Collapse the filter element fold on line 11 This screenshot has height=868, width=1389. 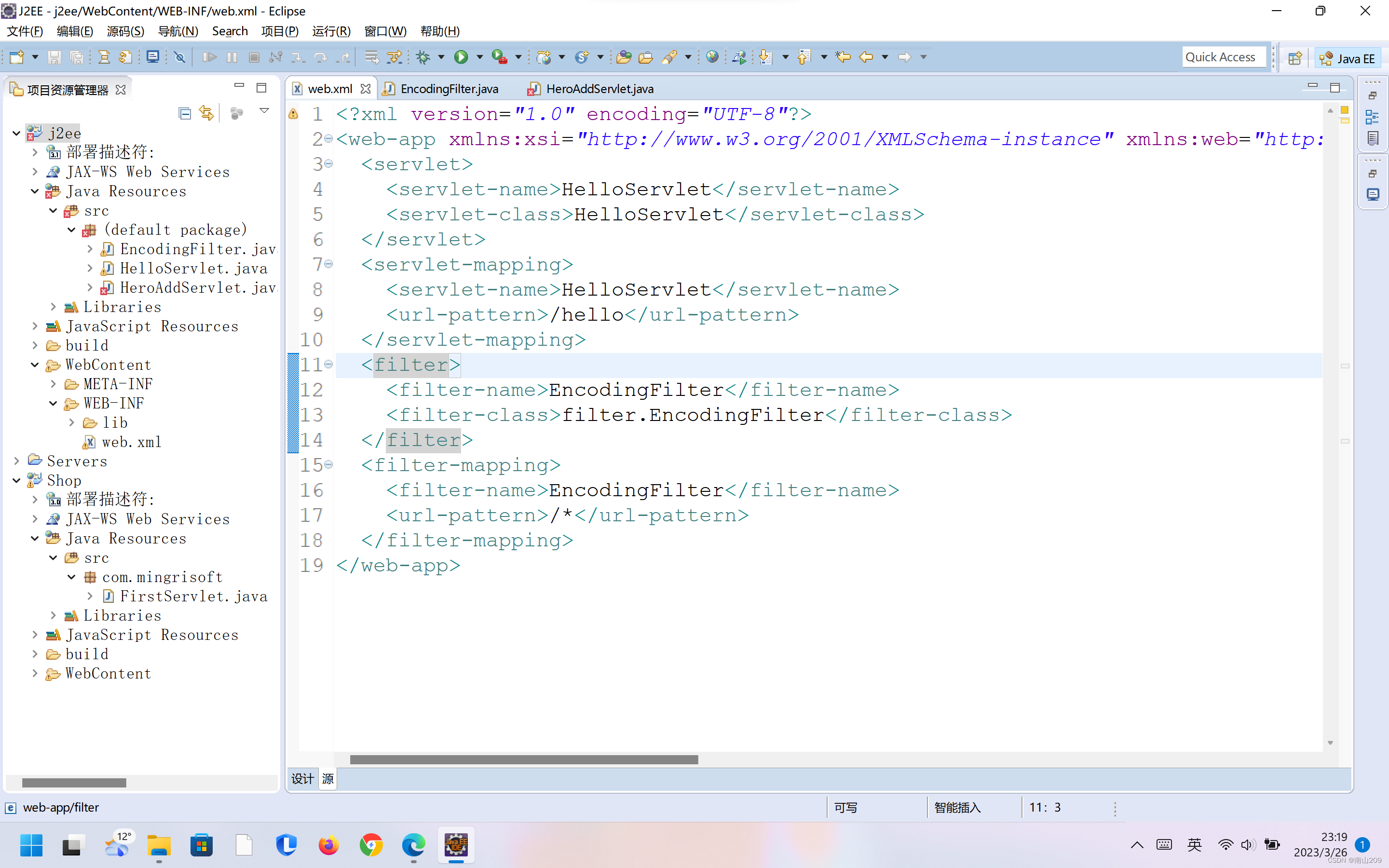pyautogui.click(x=328, y=365)
